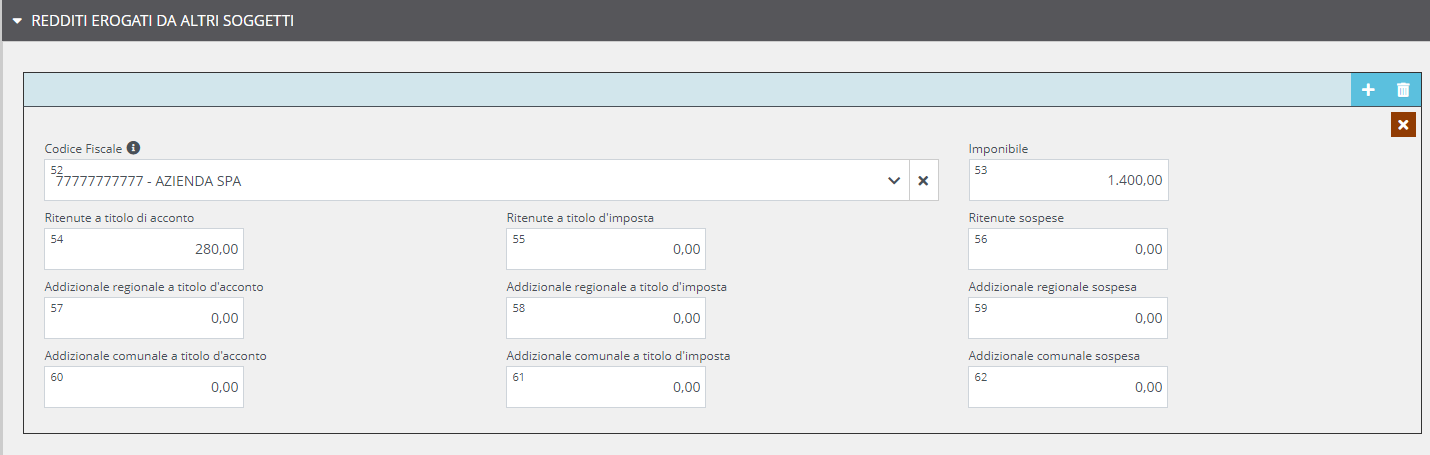Click the Addizionale regionale sospesa field
Viewport: 1430px width, 455px height.
click(x=1068, y=319)
